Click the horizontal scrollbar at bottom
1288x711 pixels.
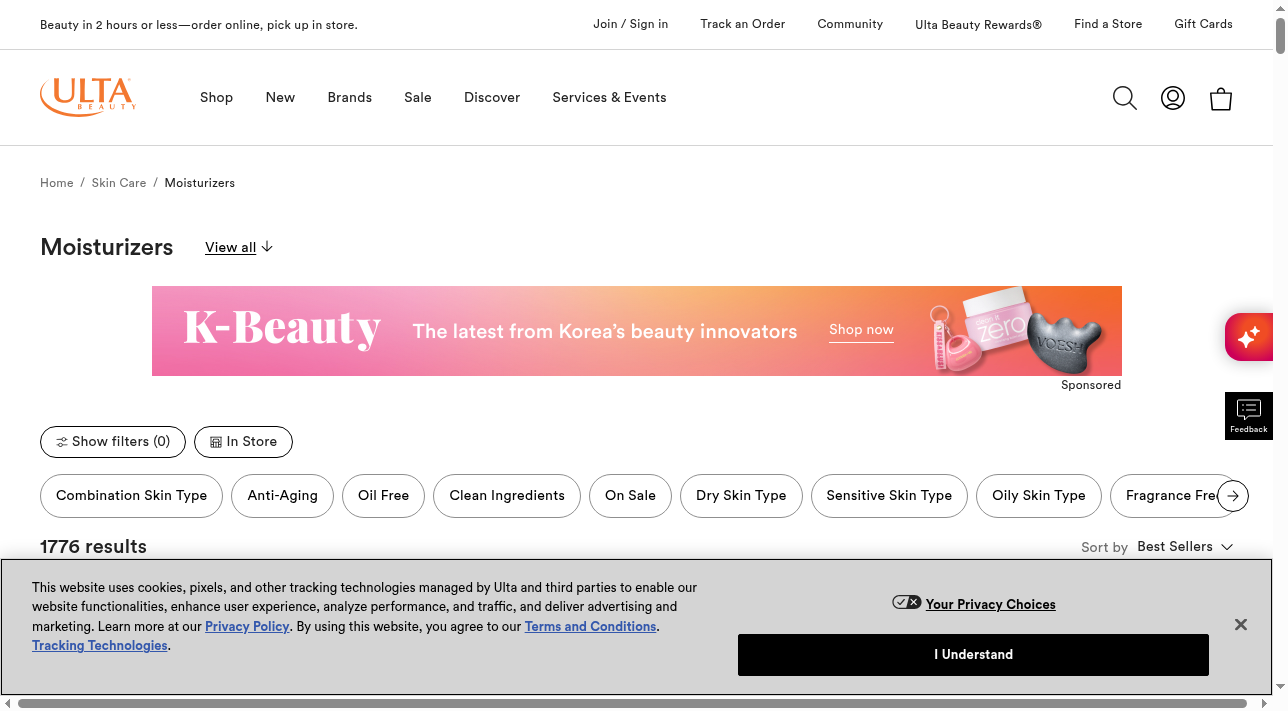(632, 704)
